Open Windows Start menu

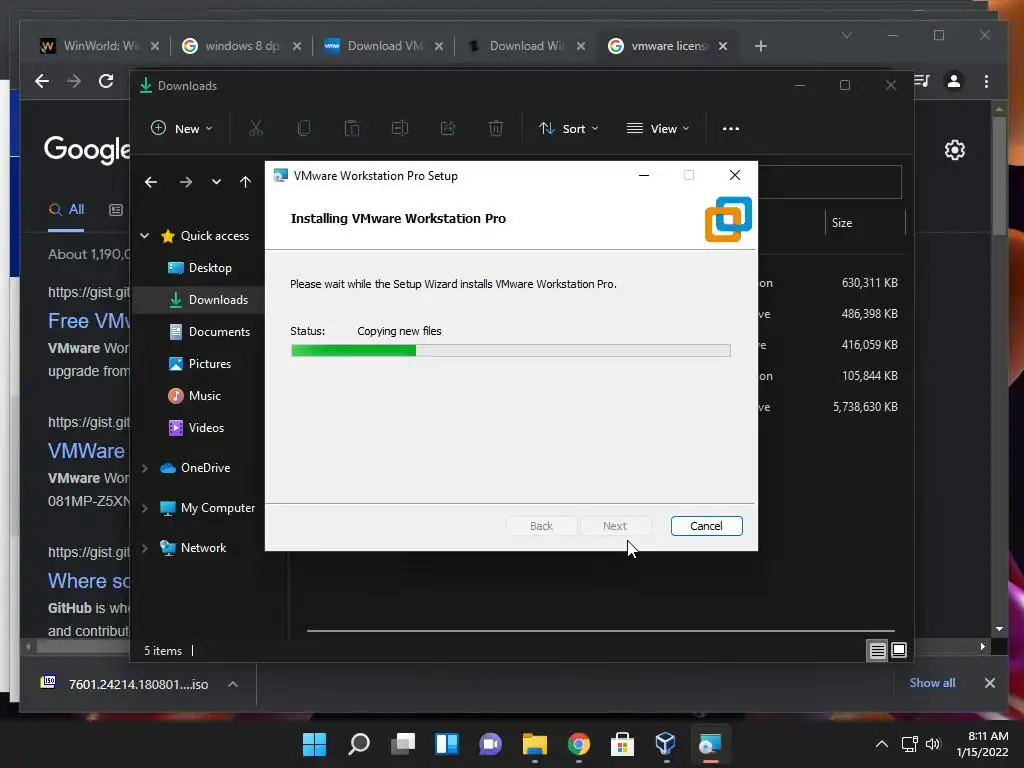(x=314, y=744)
